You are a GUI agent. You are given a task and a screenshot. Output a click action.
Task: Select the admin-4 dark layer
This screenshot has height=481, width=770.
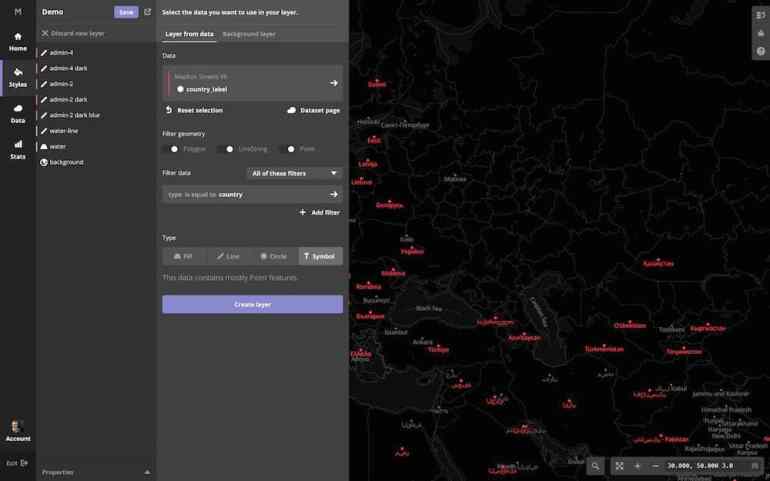(64, 68)
